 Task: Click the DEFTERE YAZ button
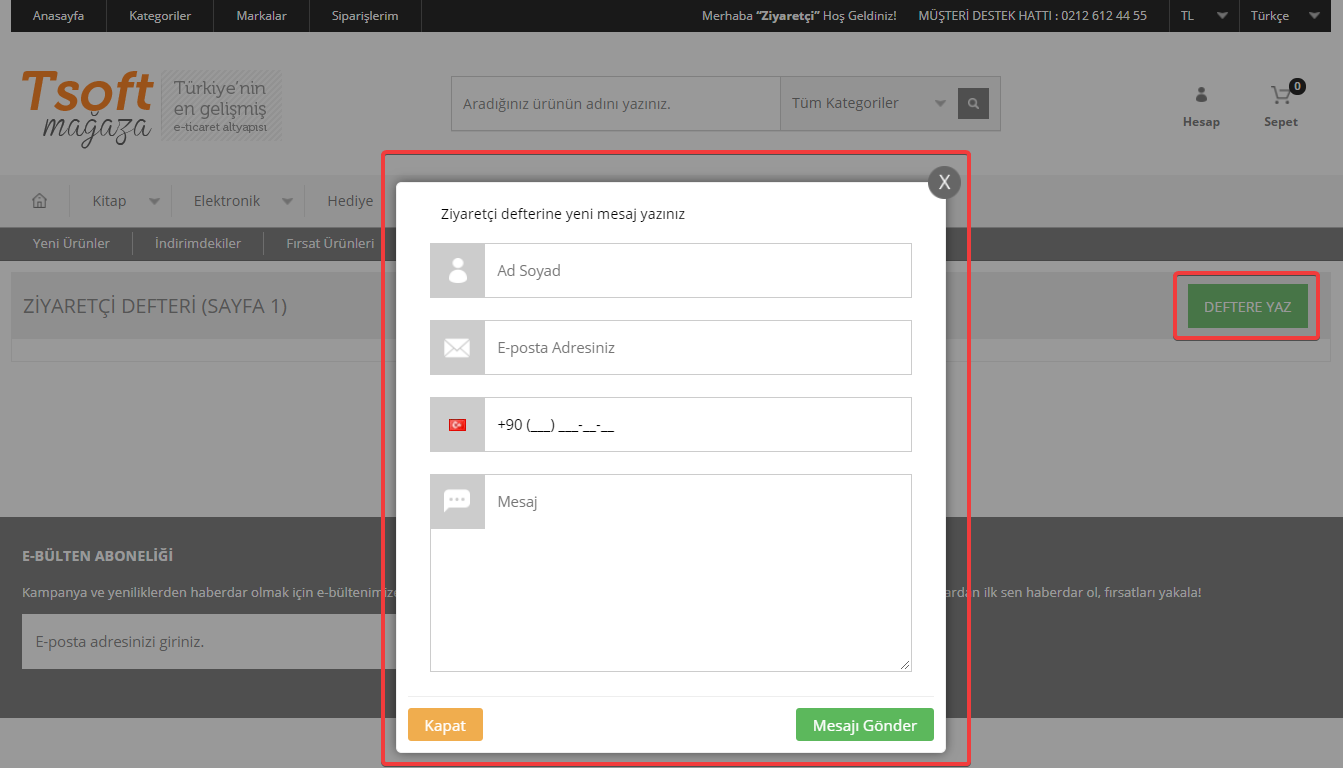[1247, 307]
